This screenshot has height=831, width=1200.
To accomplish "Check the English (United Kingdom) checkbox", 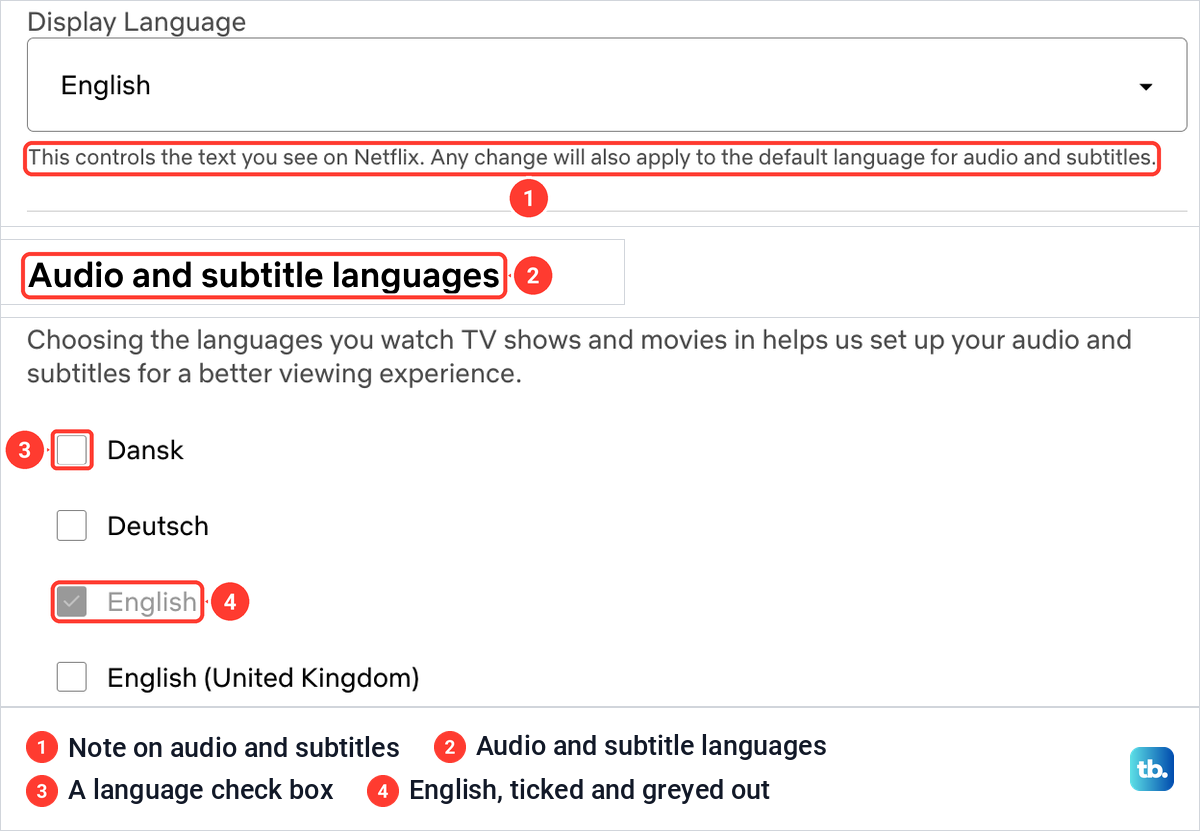I will coord(72,678).
